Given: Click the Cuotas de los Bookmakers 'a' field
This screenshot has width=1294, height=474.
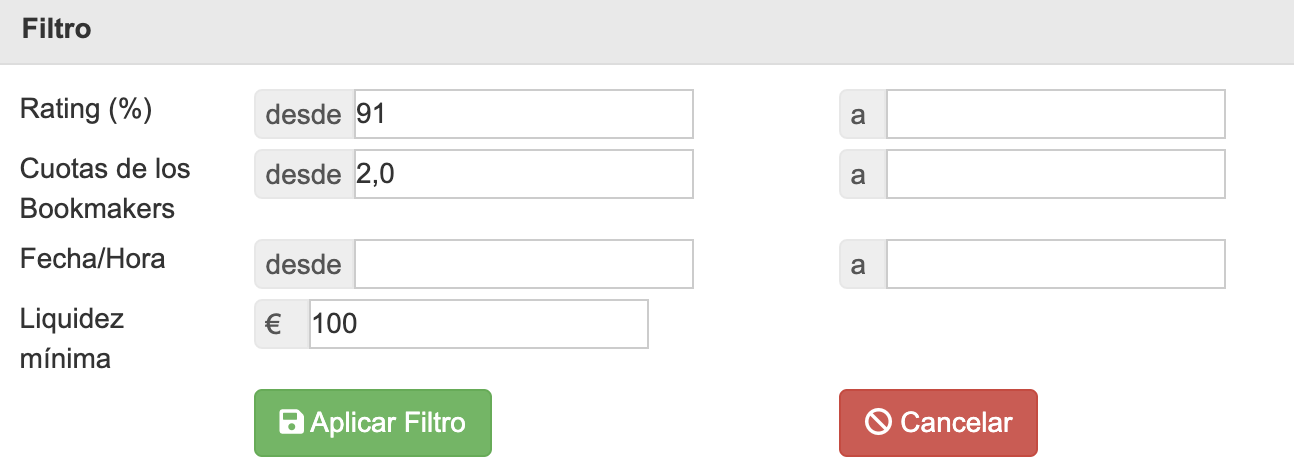Looking at the screenshot, I should (1055, 174).
